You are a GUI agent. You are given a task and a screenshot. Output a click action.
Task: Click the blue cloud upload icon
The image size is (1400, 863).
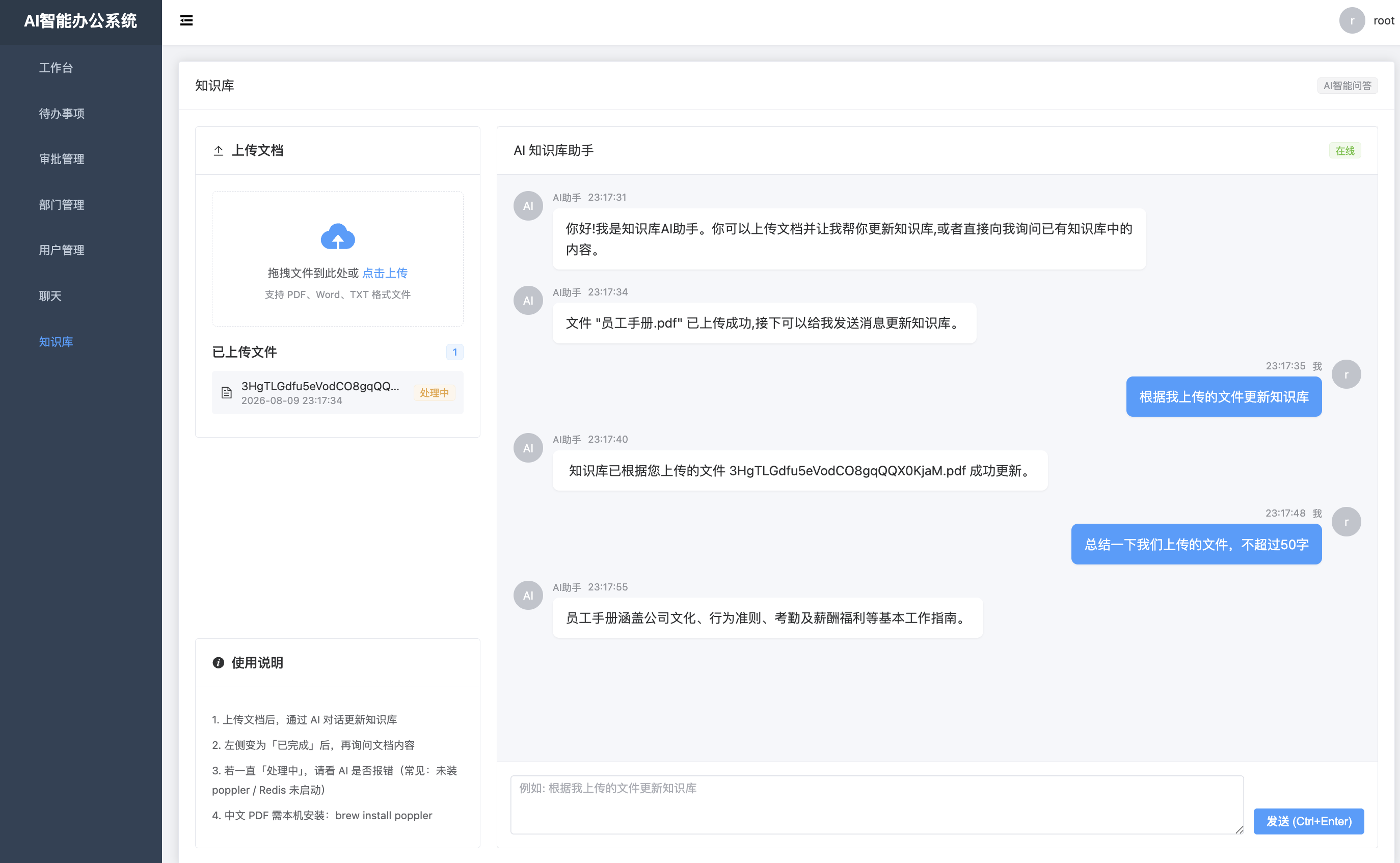pos(337,236)
